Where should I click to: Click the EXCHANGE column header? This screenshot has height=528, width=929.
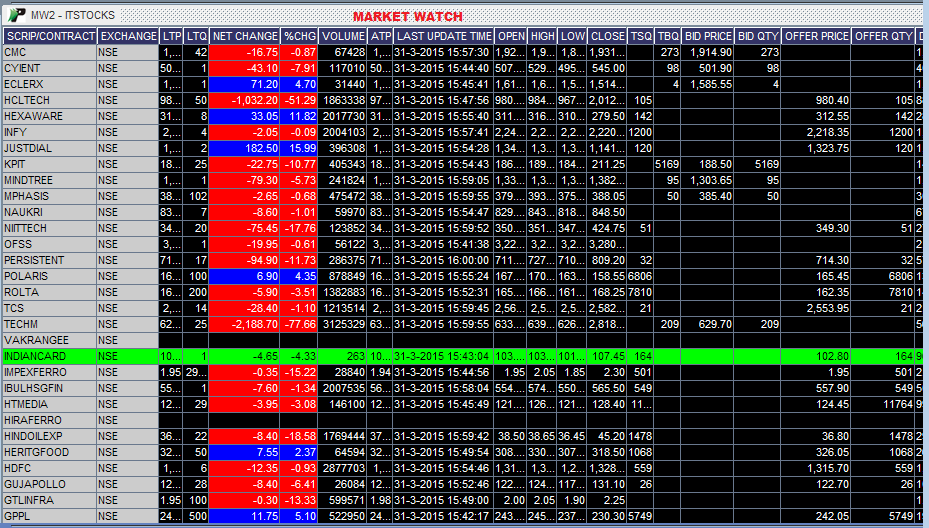pos(128,36)
